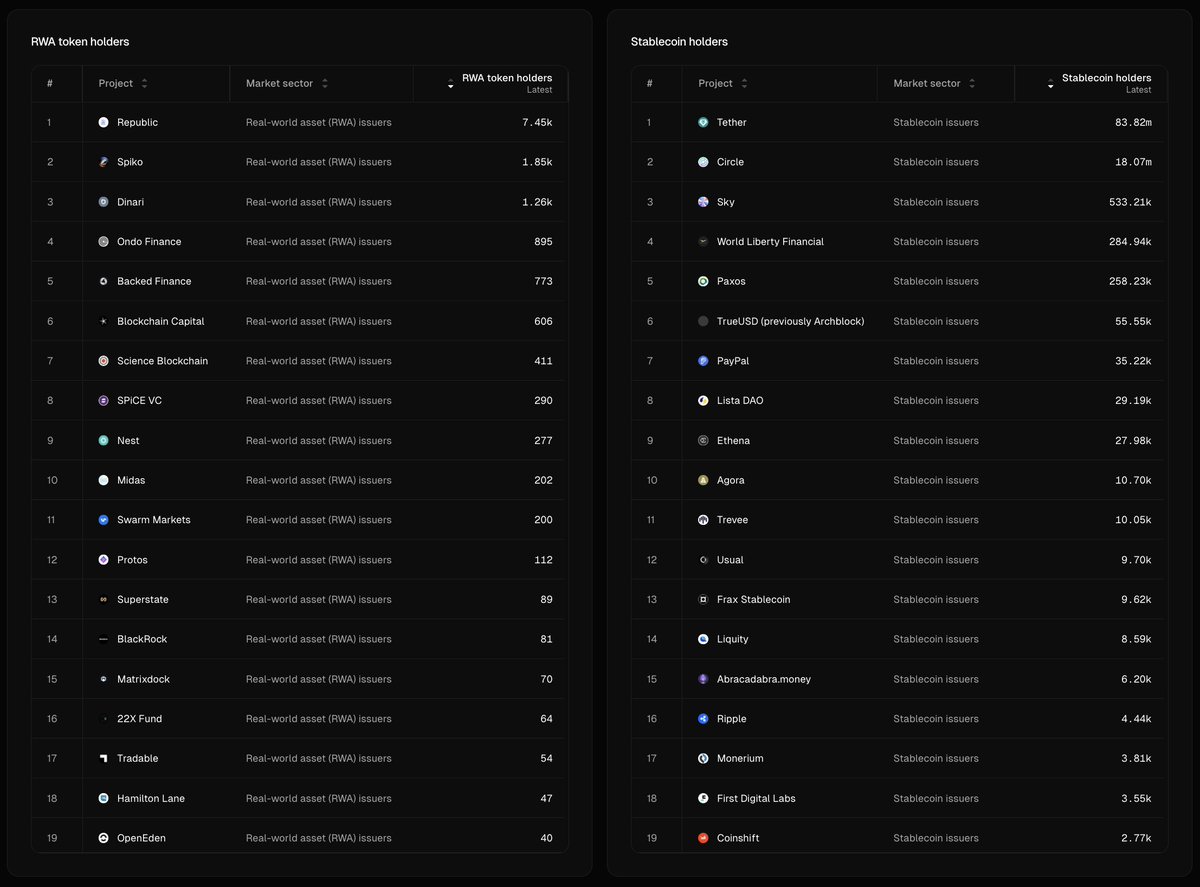The image size is (1200, 887).
Task: Sort RWA table by Project column arrows
Action: click(144, 83)
